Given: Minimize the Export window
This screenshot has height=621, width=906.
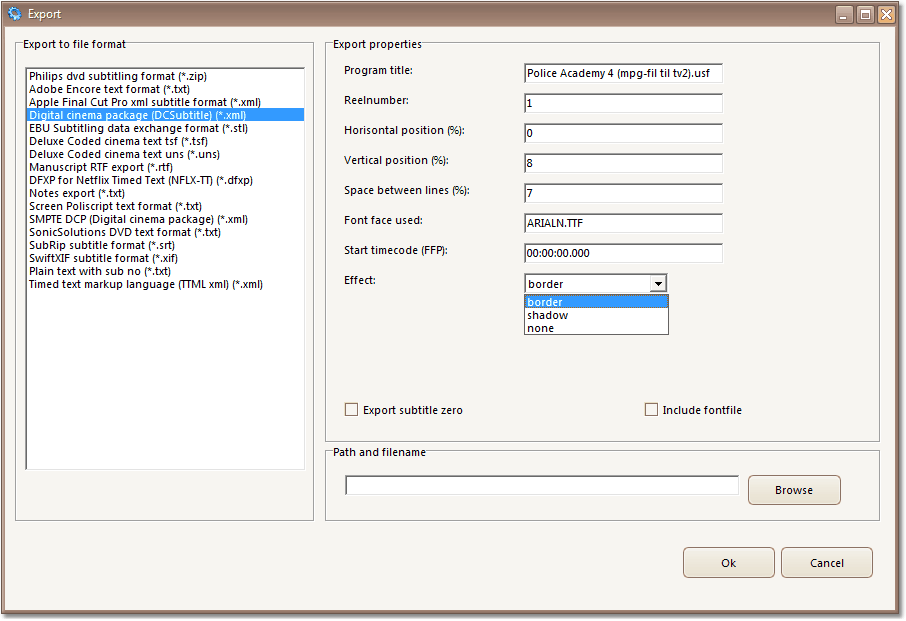Looking at the screenshot, I should pos(844,14).
